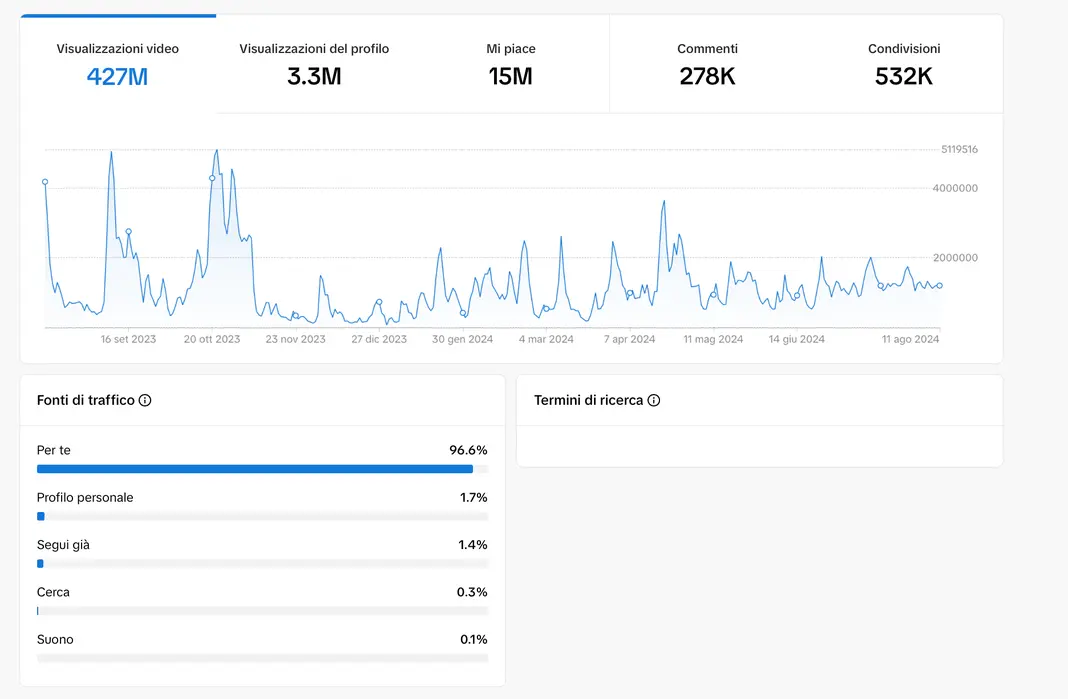
Task: Click the Per te traffic progress bar
Action: [262, 469]
